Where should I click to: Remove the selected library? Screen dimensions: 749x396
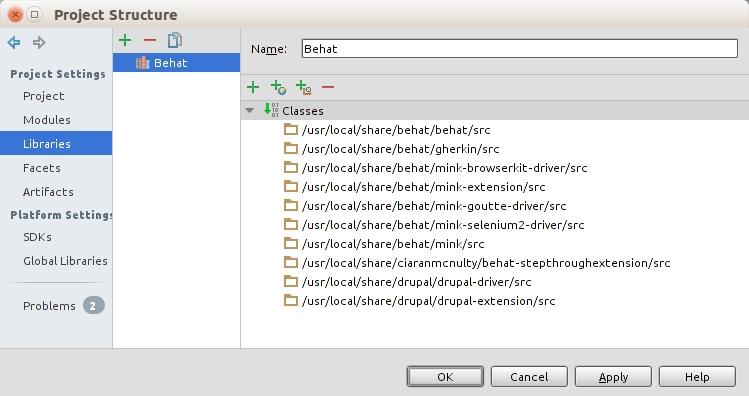coord(150,40)
